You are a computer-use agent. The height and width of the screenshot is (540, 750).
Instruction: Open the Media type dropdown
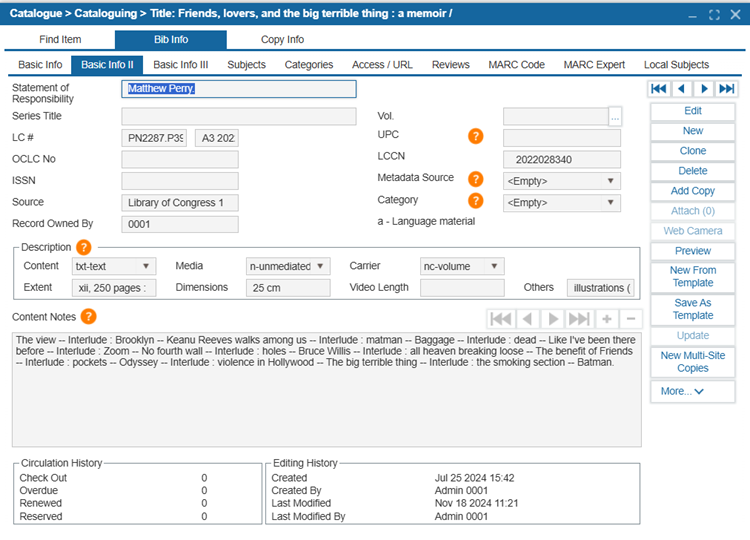[288, 266]
